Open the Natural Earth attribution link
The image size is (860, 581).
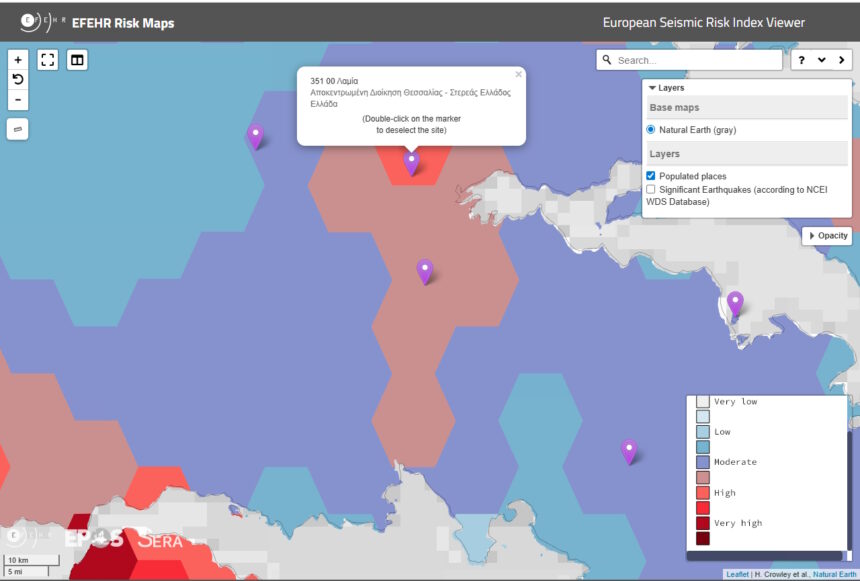833,575
